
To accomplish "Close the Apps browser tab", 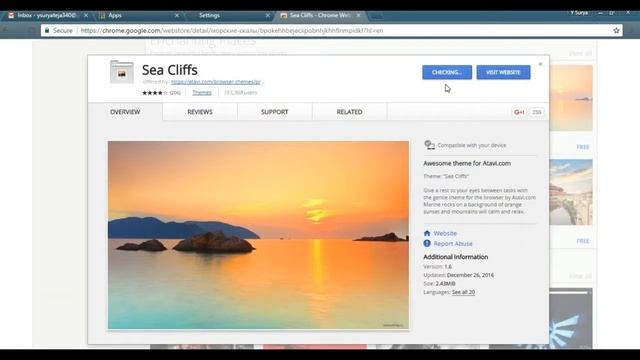I will click(177, 15).
